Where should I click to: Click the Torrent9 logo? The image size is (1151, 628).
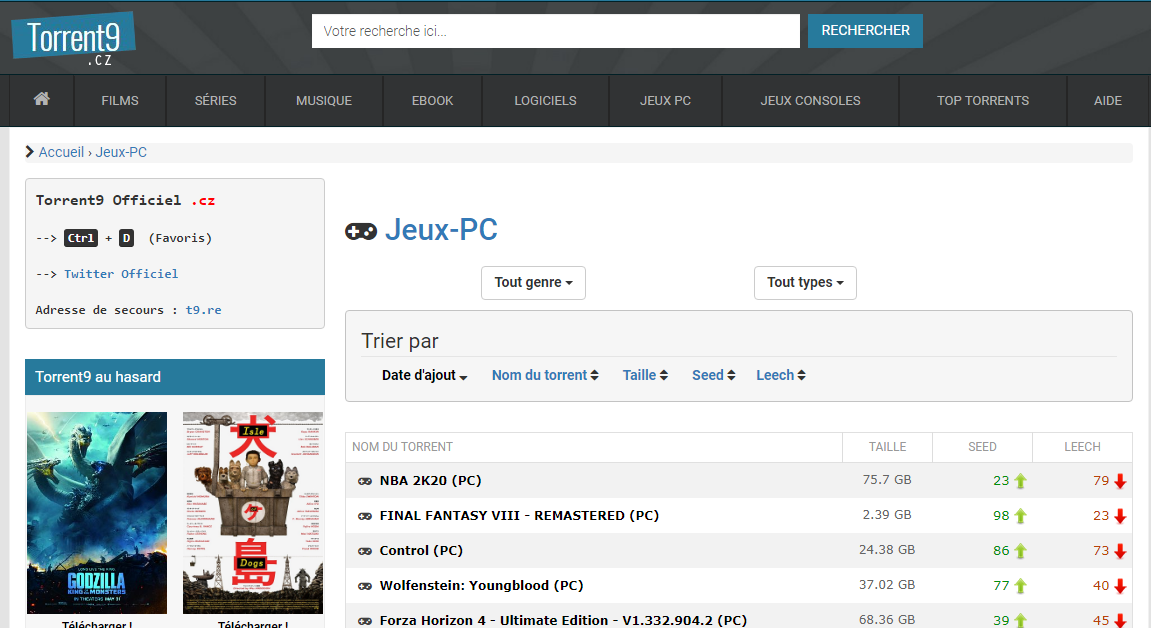[73, 42]
